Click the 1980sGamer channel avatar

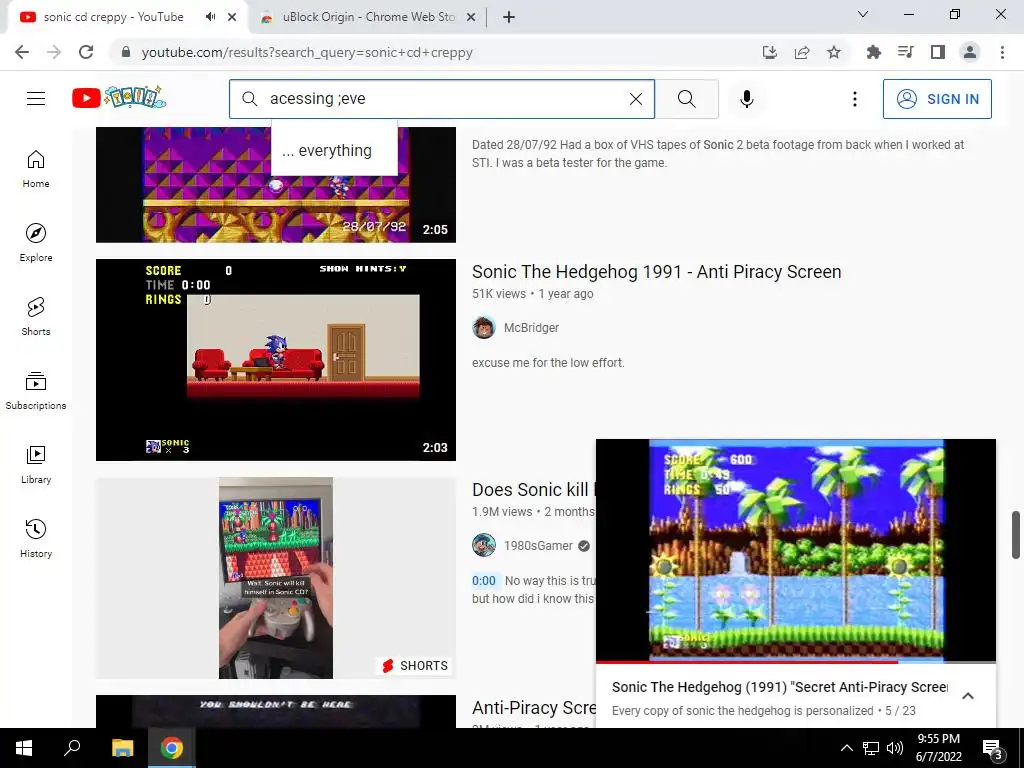click(484, 545)
